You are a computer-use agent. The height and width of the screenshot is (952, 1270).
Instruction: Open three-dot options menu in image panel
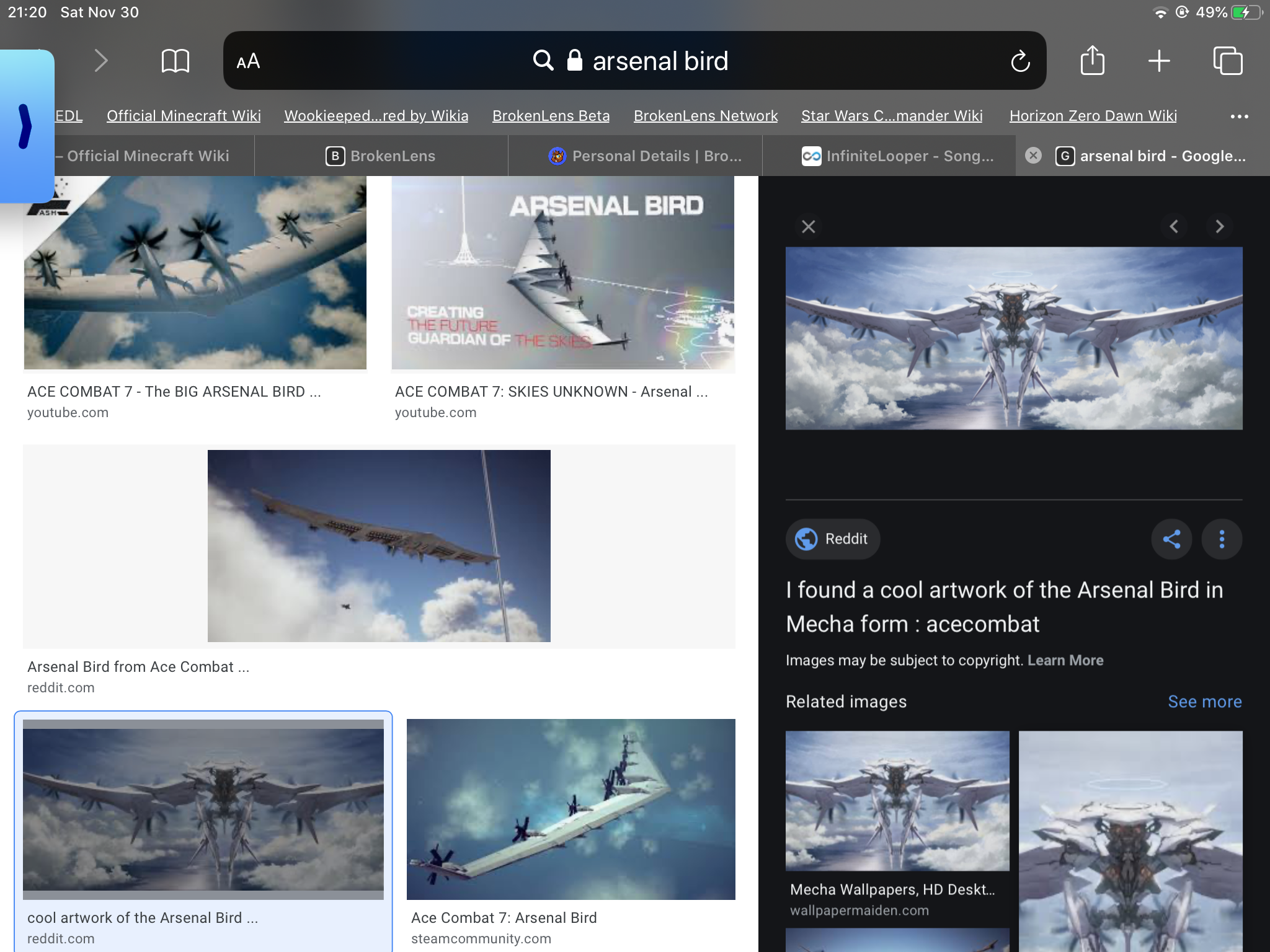[x=1222, y=539]
